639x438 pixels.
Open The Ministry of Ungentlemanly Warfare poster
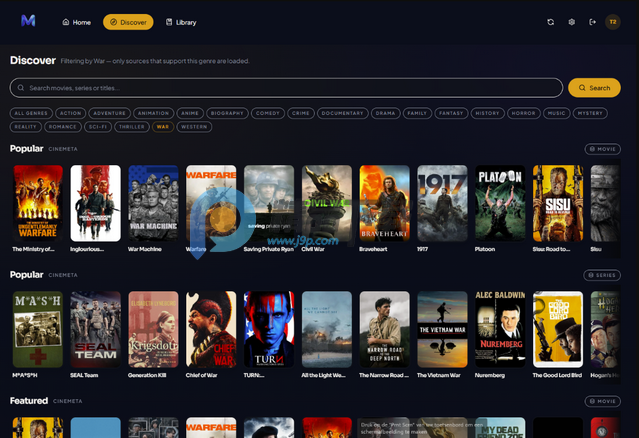click(38, 203)
